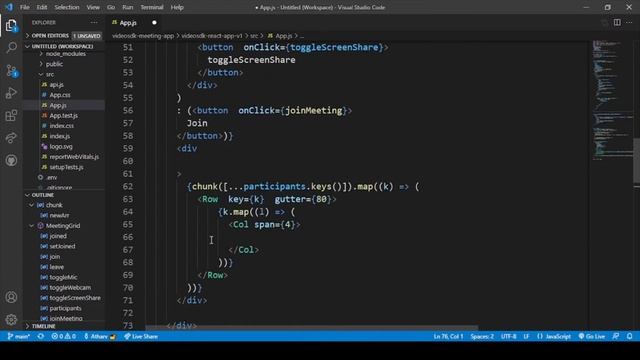640x360 pixels.
Task: Click unsaved dot on App.js tab
Action: point(154,22)
